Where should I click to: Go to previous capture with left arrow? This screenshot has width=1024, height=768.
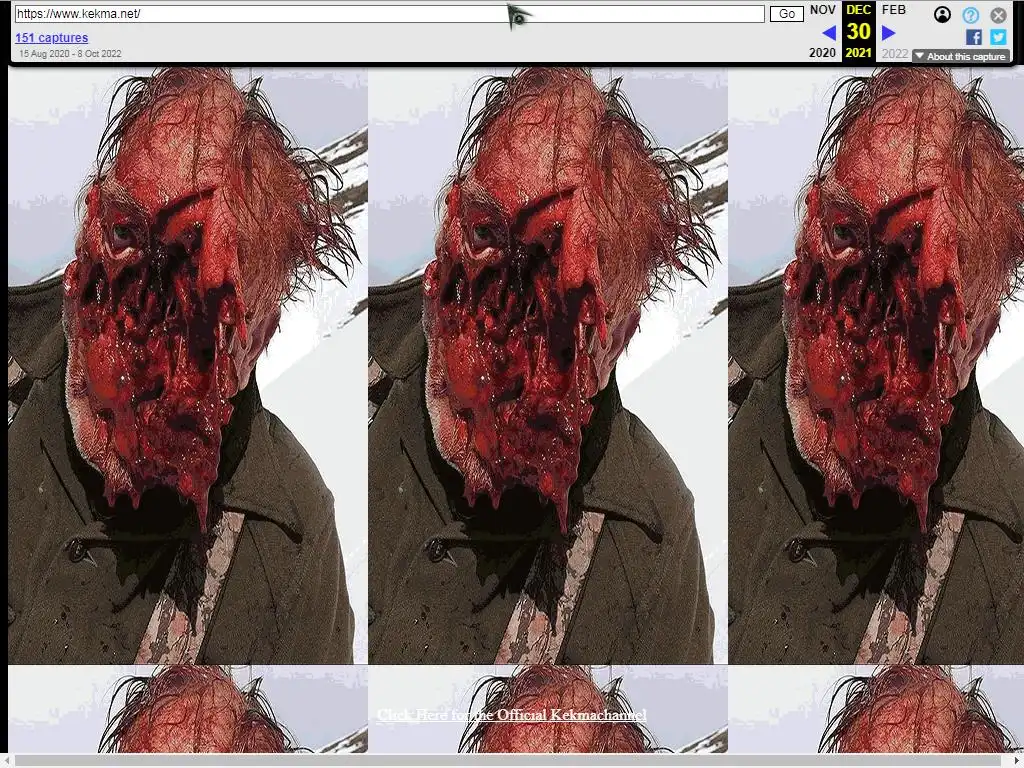[829, 32]
